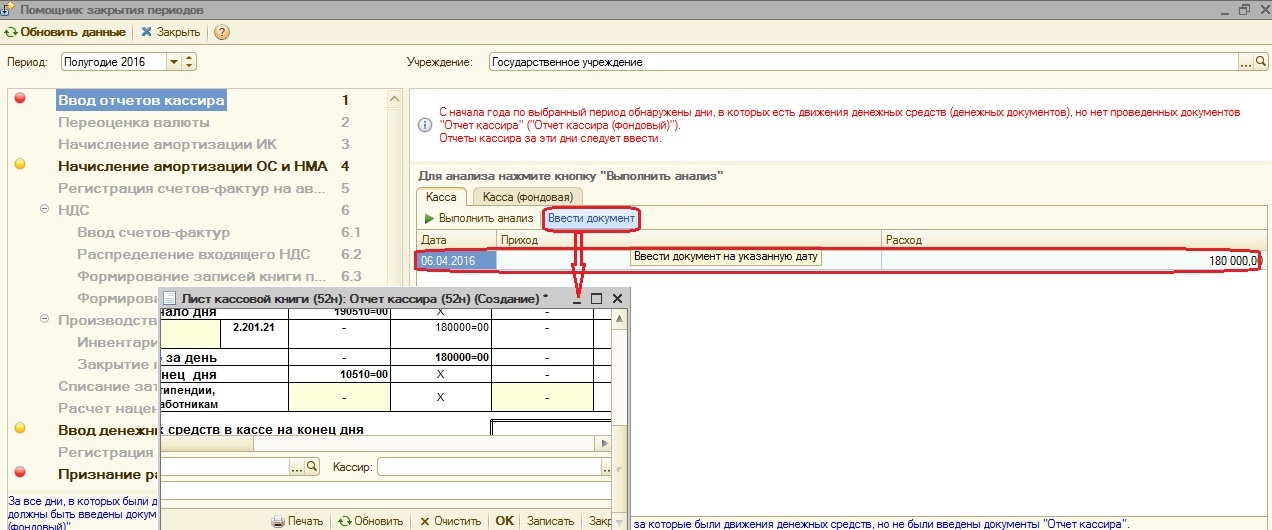1272x530 pixels.
Task: Click the Очистить cross icon
Action: [x=425, y=521]
